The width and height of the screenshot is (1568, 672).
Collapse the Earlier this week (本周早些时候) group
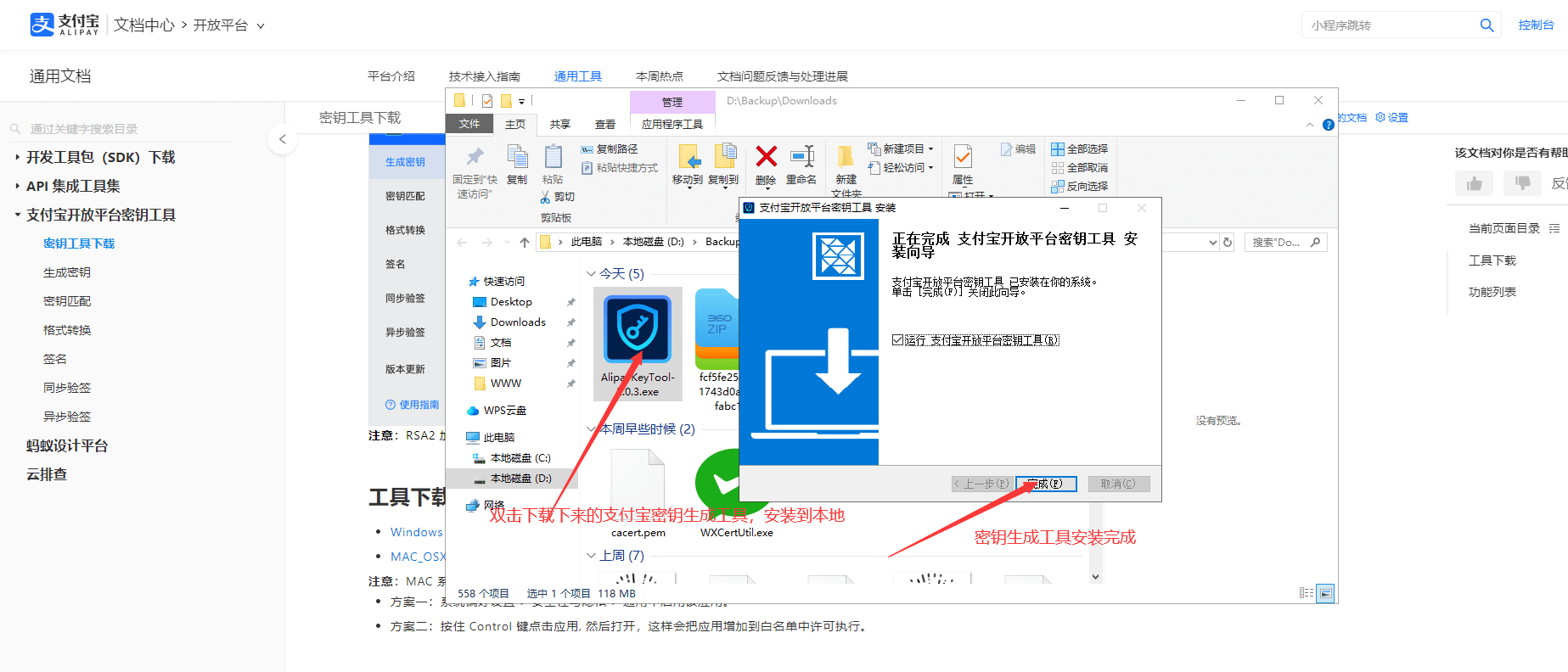(591, 429)
